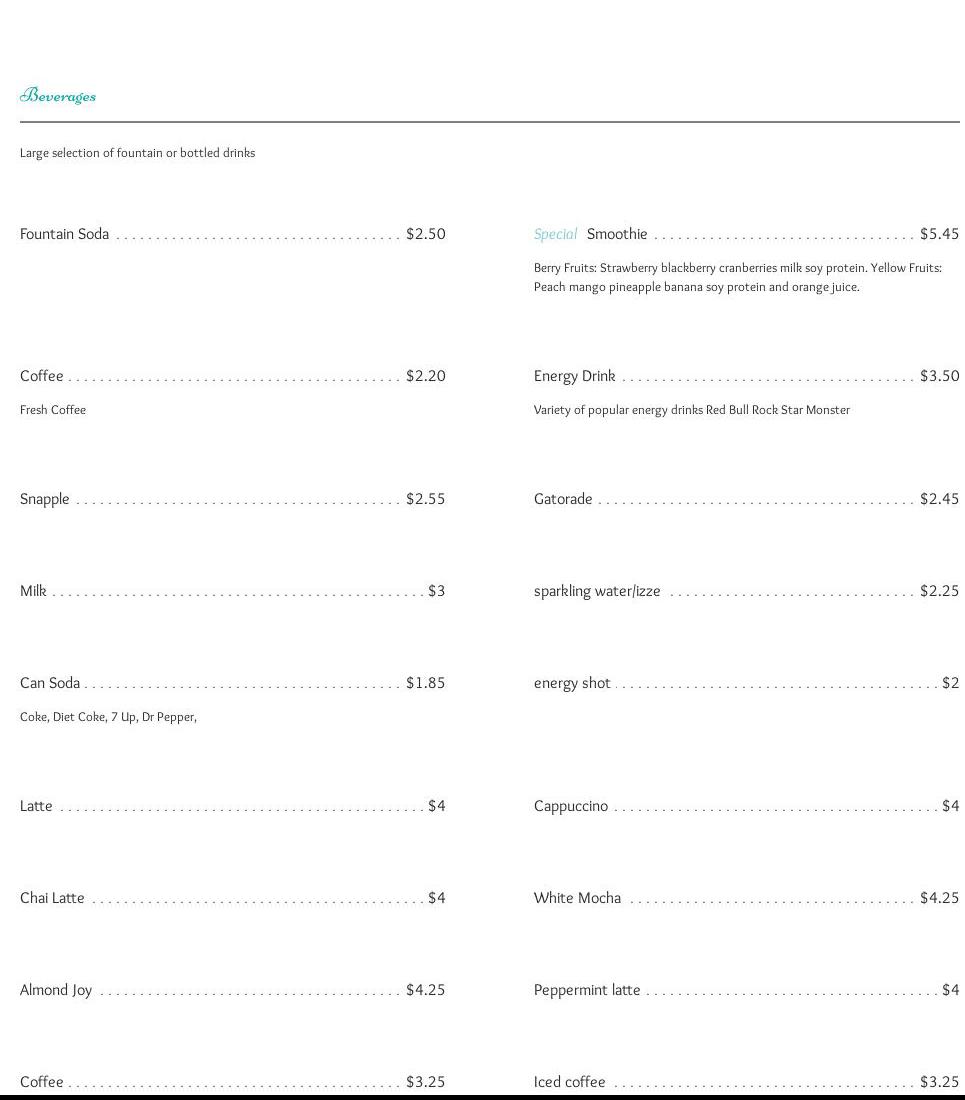Click the Chai Latte item name

pyautogui.click(x=52, y=898)
